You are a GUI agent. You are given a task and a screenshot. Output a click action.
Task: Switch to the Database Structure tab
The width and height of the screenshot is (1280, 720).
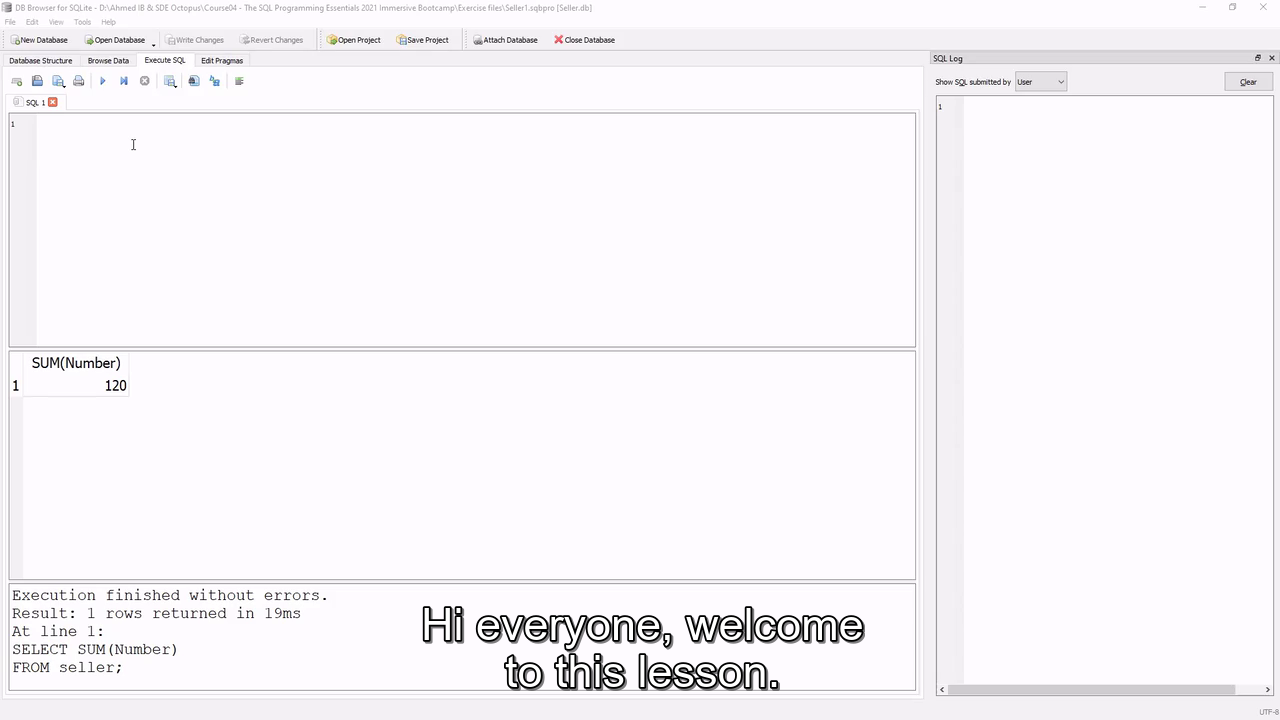[41, 60]
